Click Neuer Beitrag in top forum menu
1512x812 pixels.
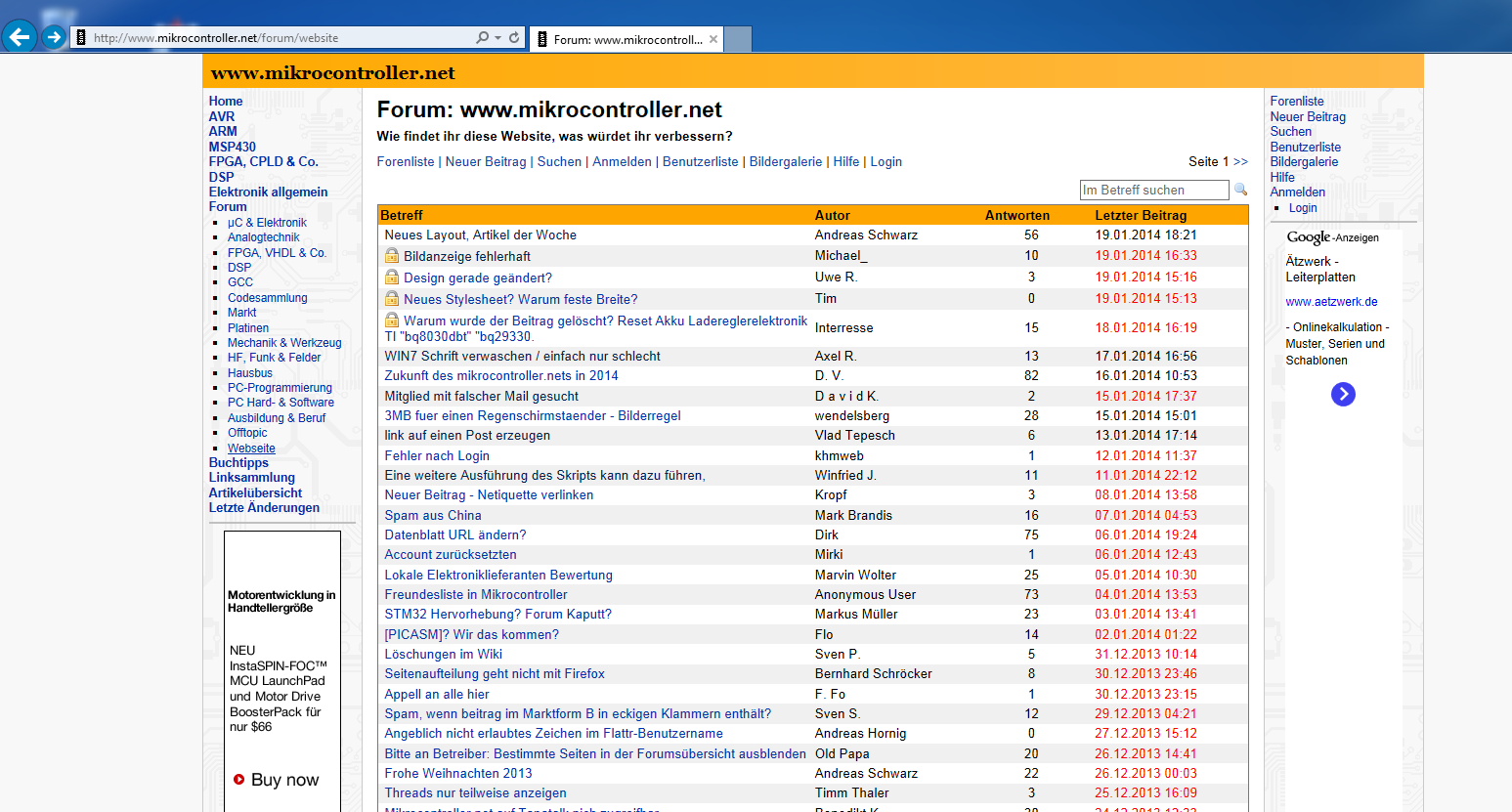486,161
